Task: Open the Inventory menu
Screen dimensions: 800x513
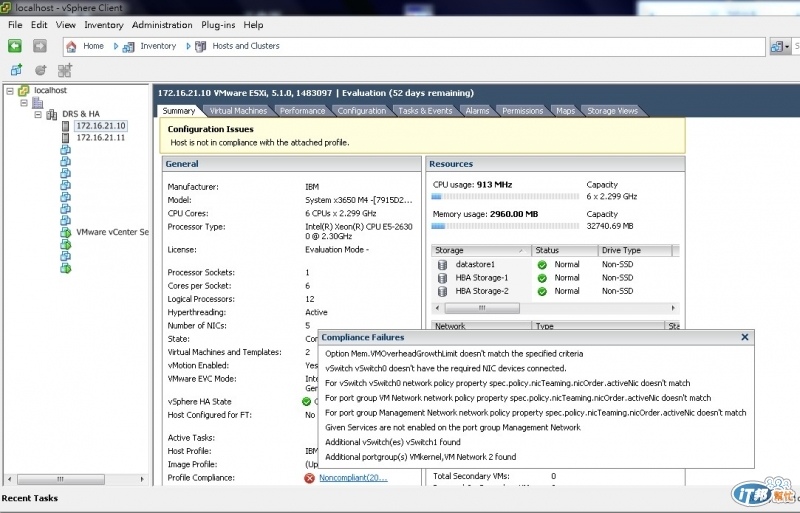Action: click(x=104, y=25)
